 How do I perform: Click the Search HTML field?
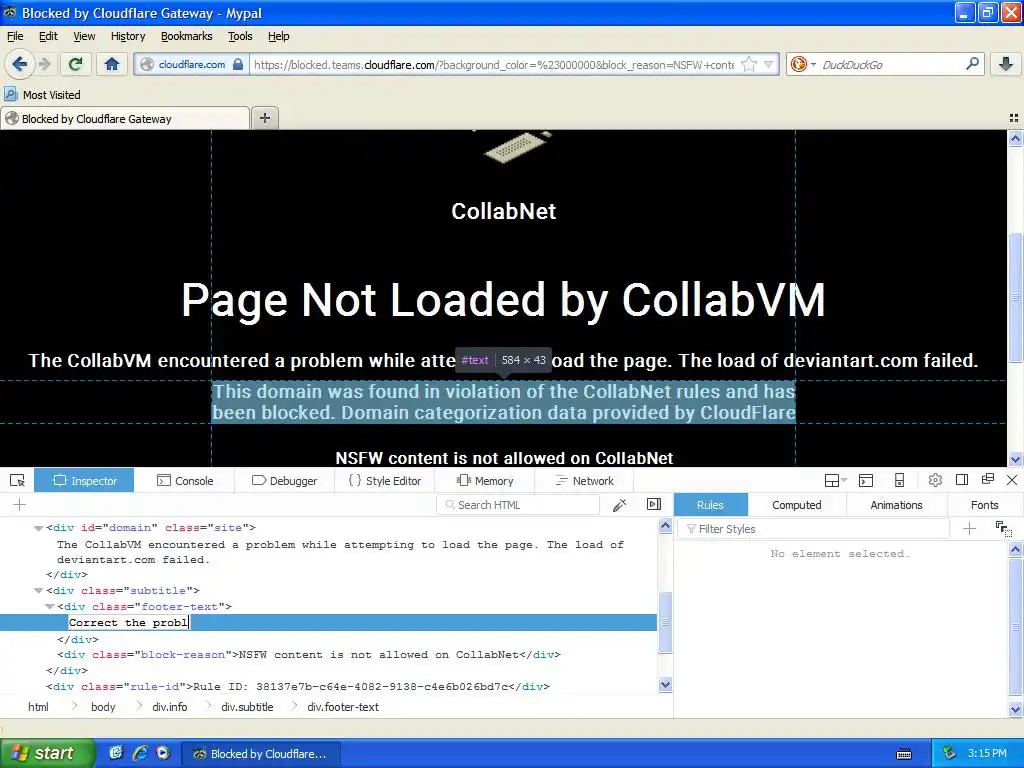point(518,505)
